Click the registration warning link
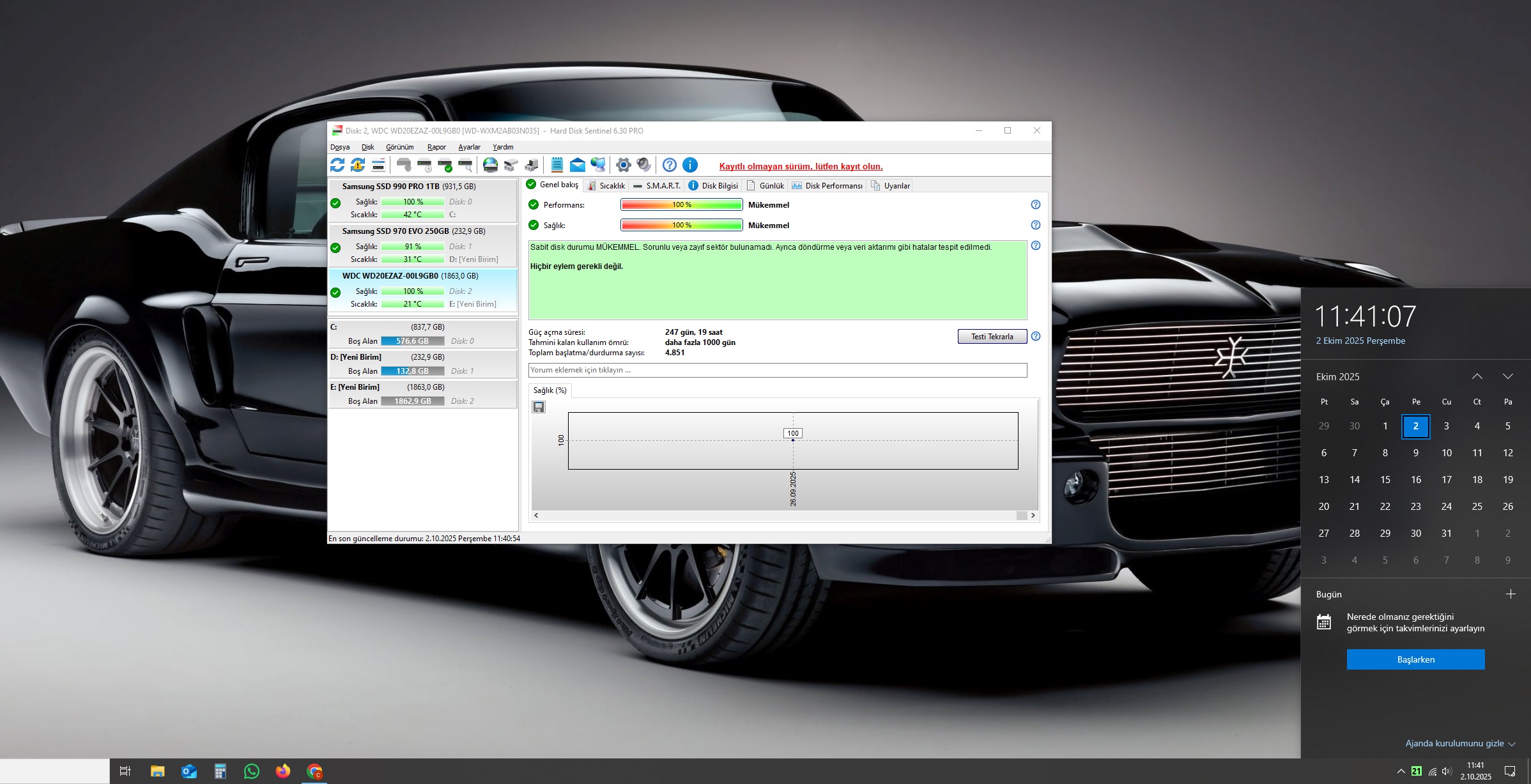The image size is (1531, 784). point(801,166)
